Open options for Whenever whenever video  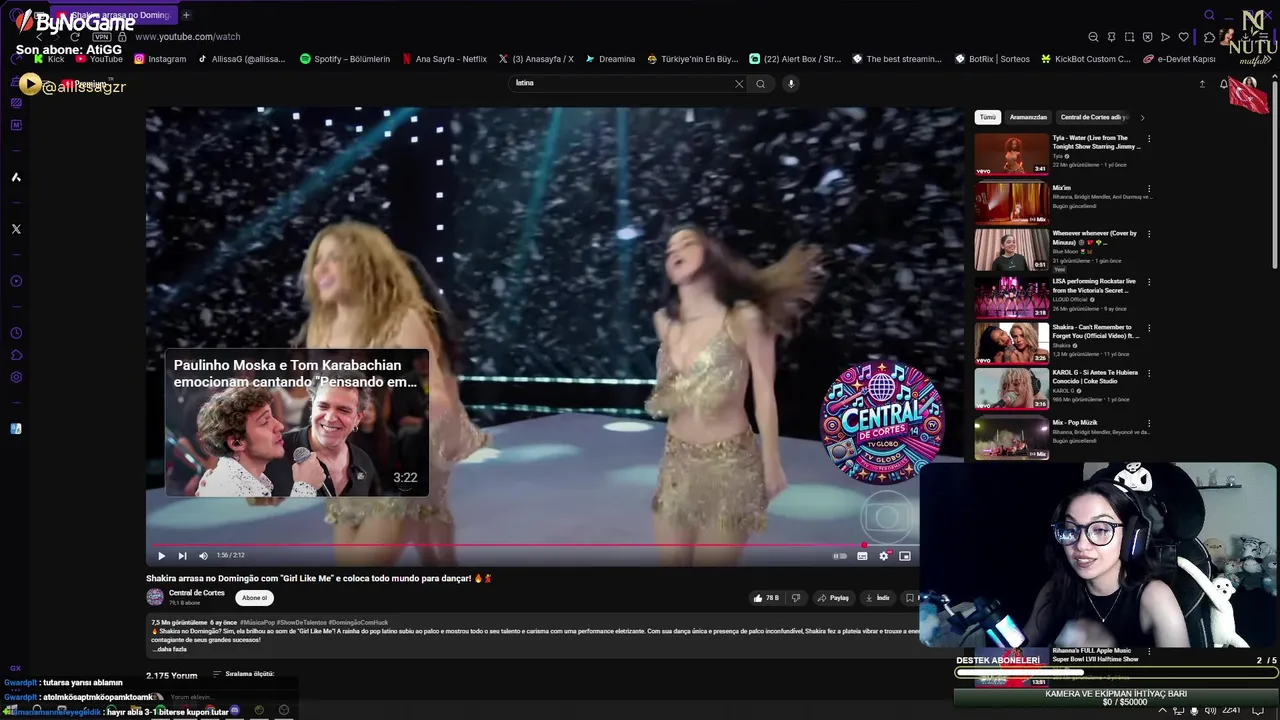click(1149, 234)
